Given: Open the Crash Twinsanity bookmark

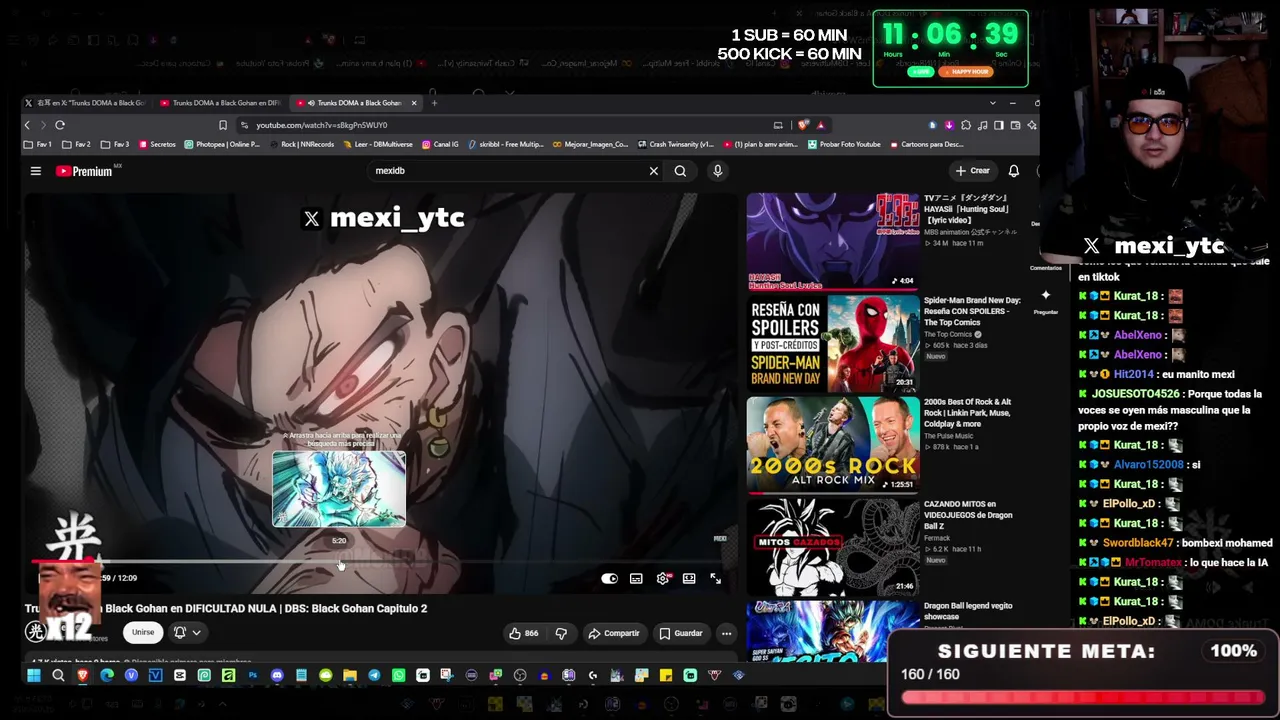Looking at the screenshot, I should [675, 145].
